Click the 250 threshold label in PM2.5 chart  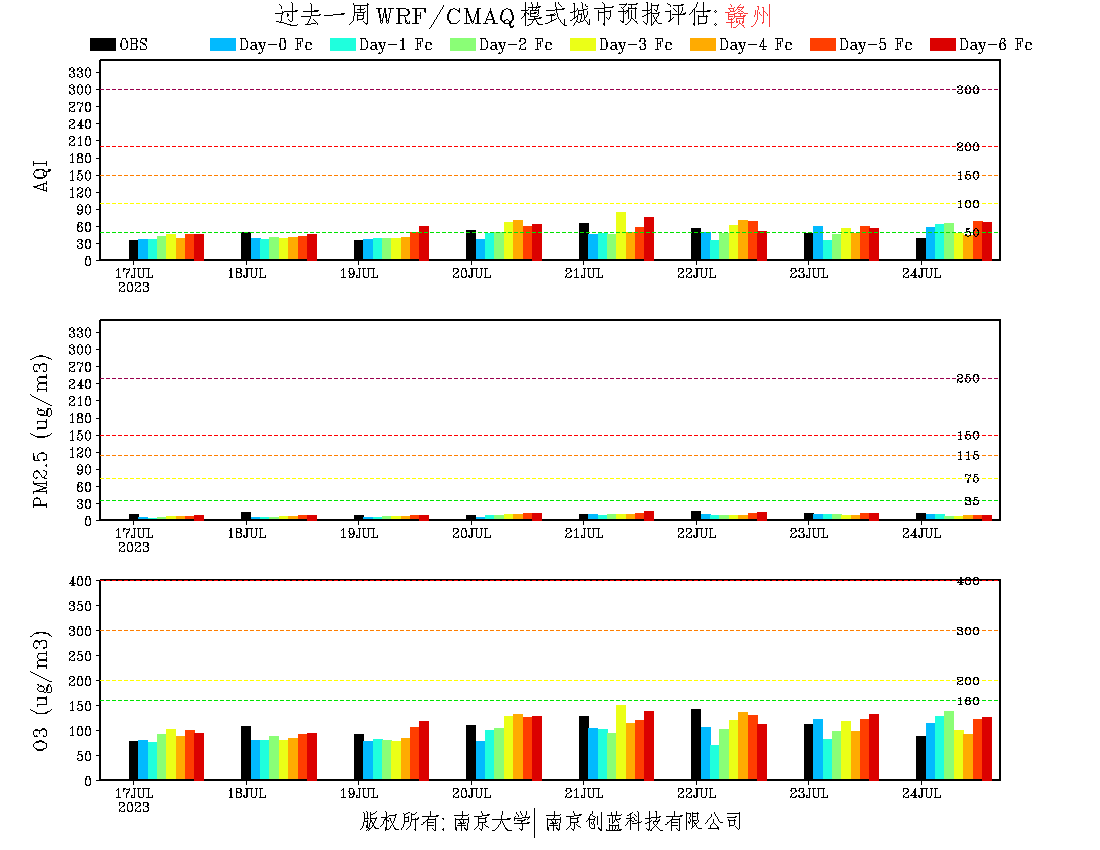968,379
